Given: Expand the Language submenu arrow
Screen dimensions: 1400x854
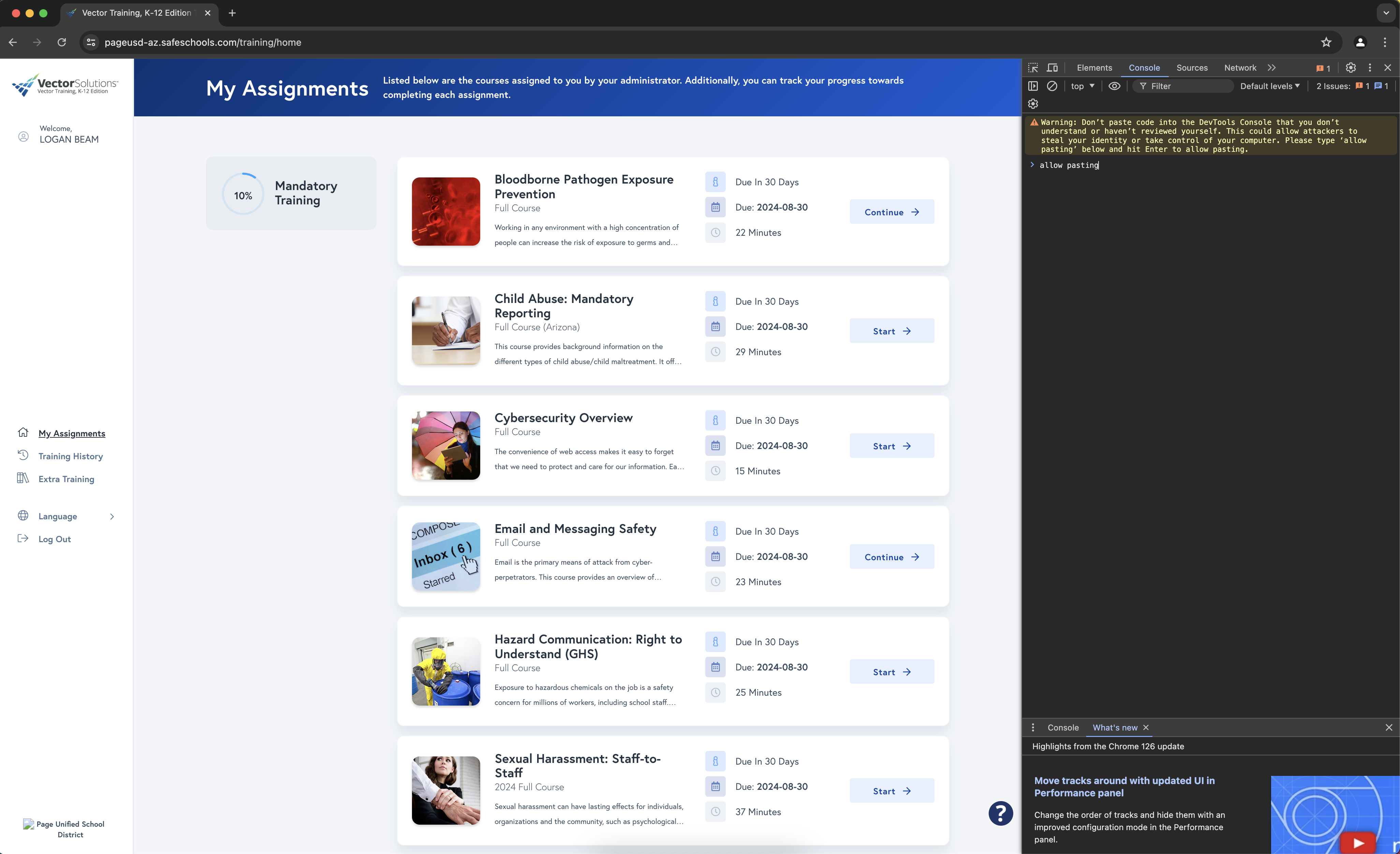Looking at the screenshot, I should point(112,516).
